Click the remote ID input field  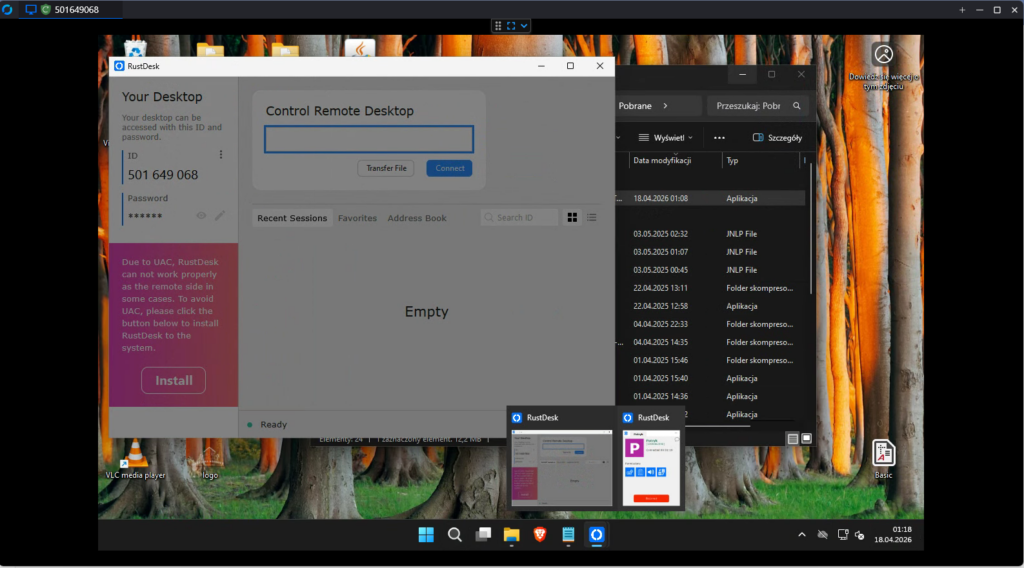point(368,139)
